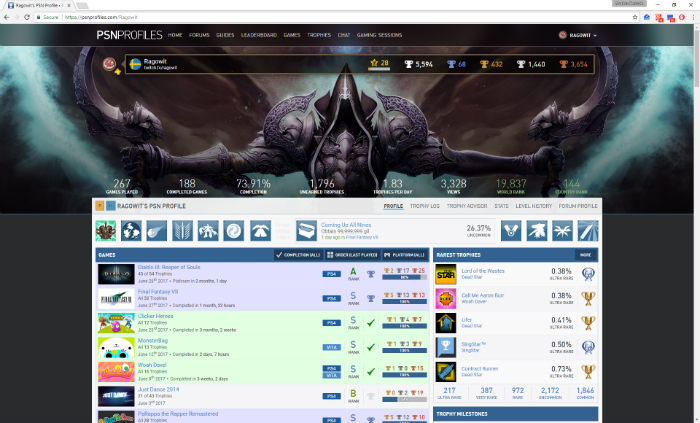Open the PSNProfiles logo homepage link
The height and width of the screenshot is (423, 700).
pyautogui.click(x=129, y=35)
